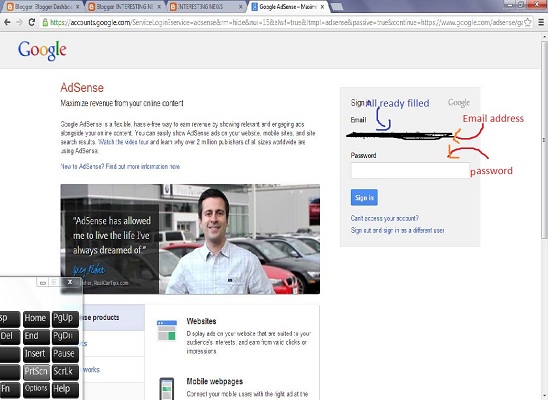548x400 pixels.
Task: Open the Chrome menu icon
Action: [x=541, y=22]
